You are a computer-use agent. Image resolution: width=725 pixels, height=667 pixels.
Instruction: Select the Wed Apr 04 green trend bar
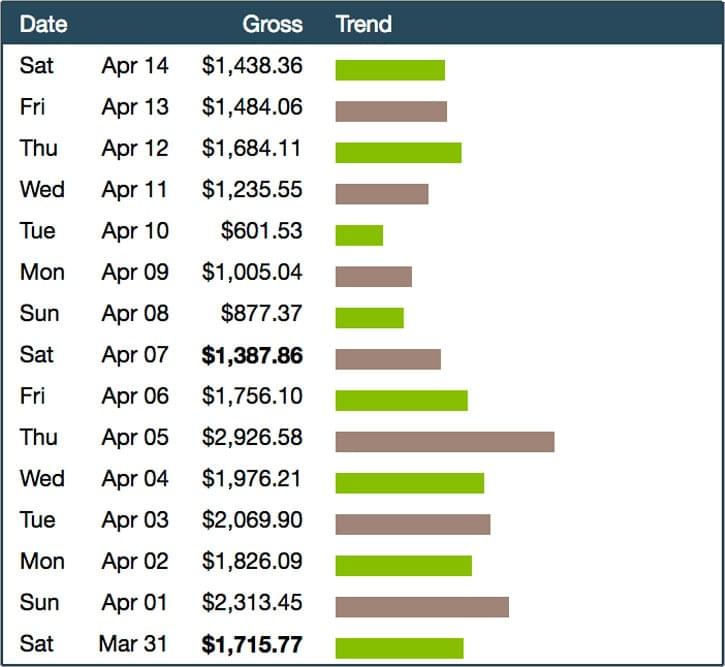tap(410, 483)
